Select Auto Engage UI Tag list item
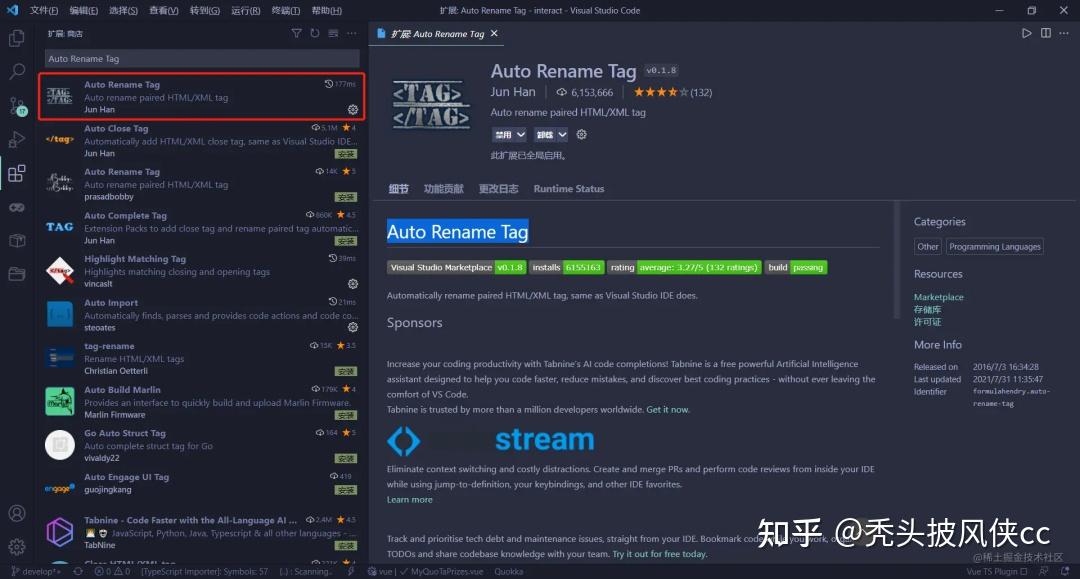The image size is (1080, 579). 201,483
